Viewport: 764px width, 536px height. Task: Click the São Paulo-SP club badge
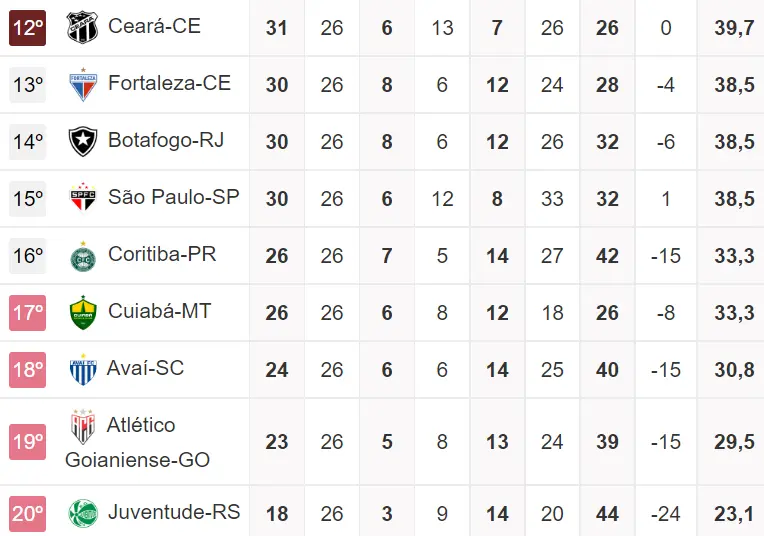(x=83, y=198)
